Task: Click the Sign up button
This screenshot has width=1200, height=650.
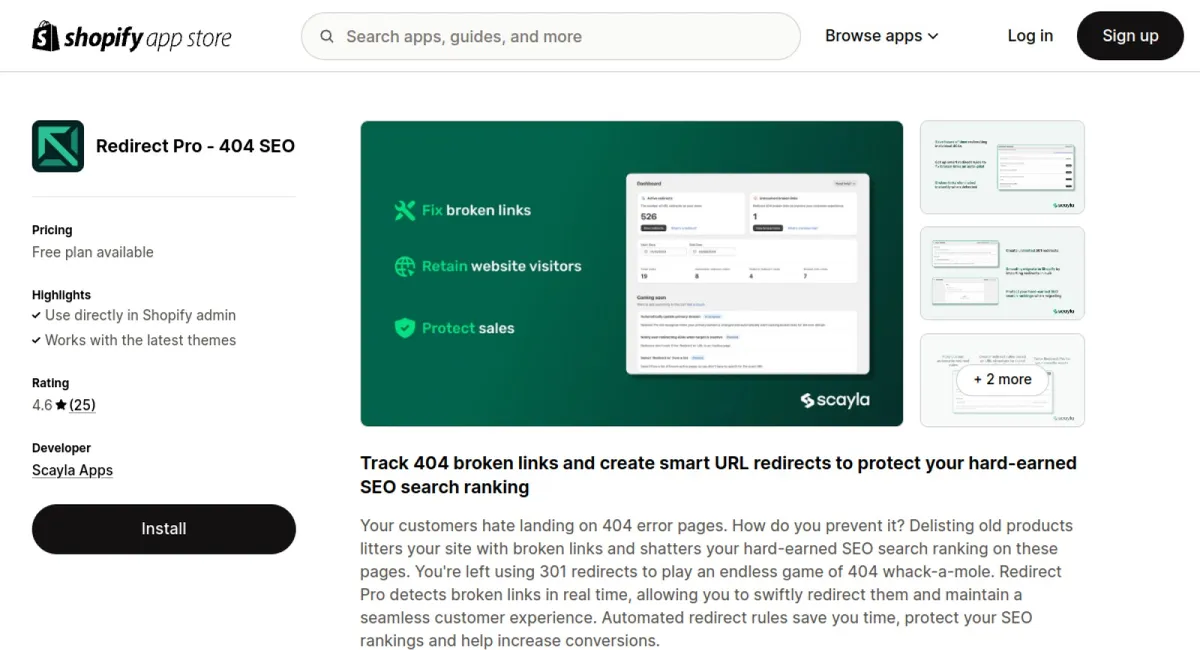Action: pyautogui.click(x=1130, y=36)
